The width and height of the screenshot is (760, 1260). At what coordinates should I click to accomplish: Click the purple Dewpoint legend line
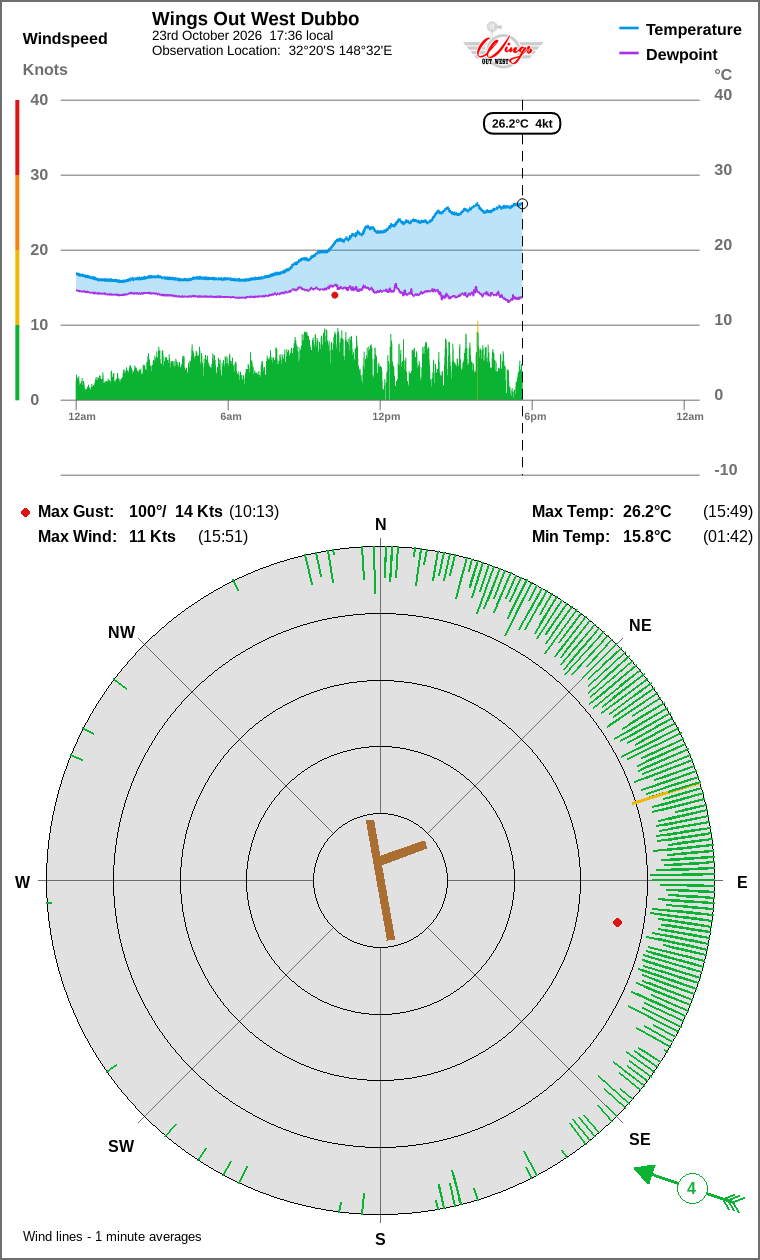[629, 53]
